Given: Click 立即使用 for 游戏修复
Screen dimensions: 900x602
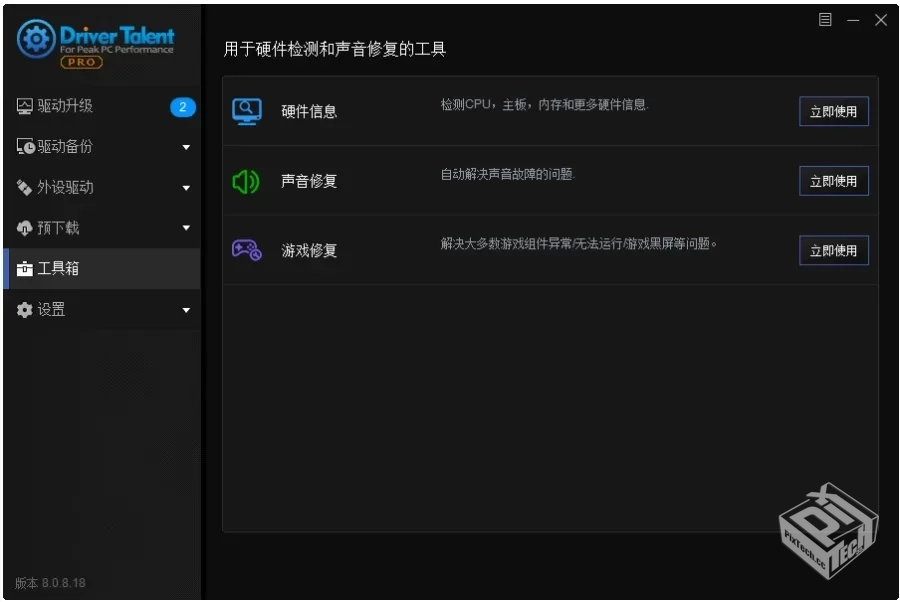Looking at the screenshot, I should 833,250.
